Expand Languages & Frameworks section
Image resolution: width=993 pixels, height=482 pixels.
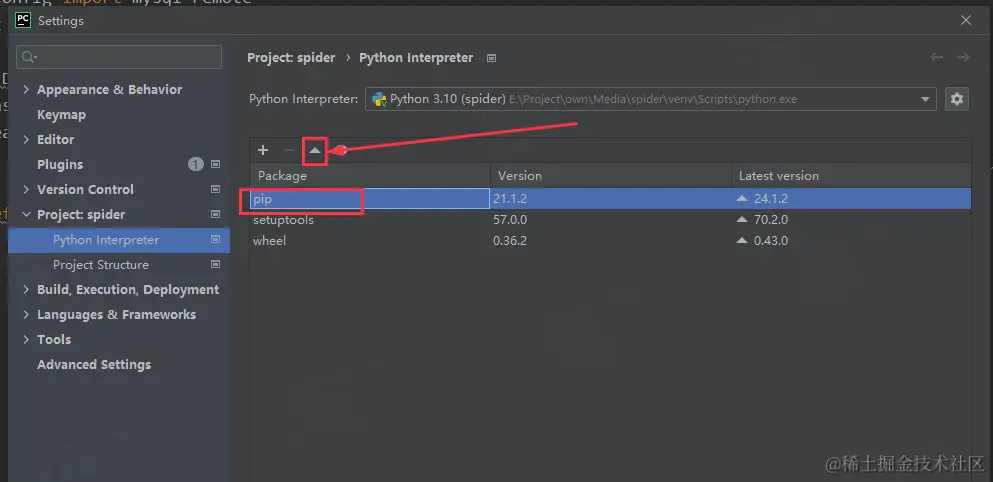click(26, 314)
